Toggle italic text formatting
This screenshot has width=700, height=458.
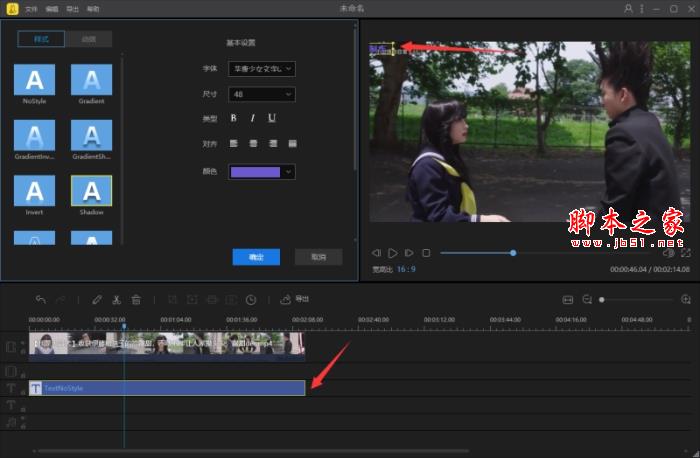click(252, 118)
